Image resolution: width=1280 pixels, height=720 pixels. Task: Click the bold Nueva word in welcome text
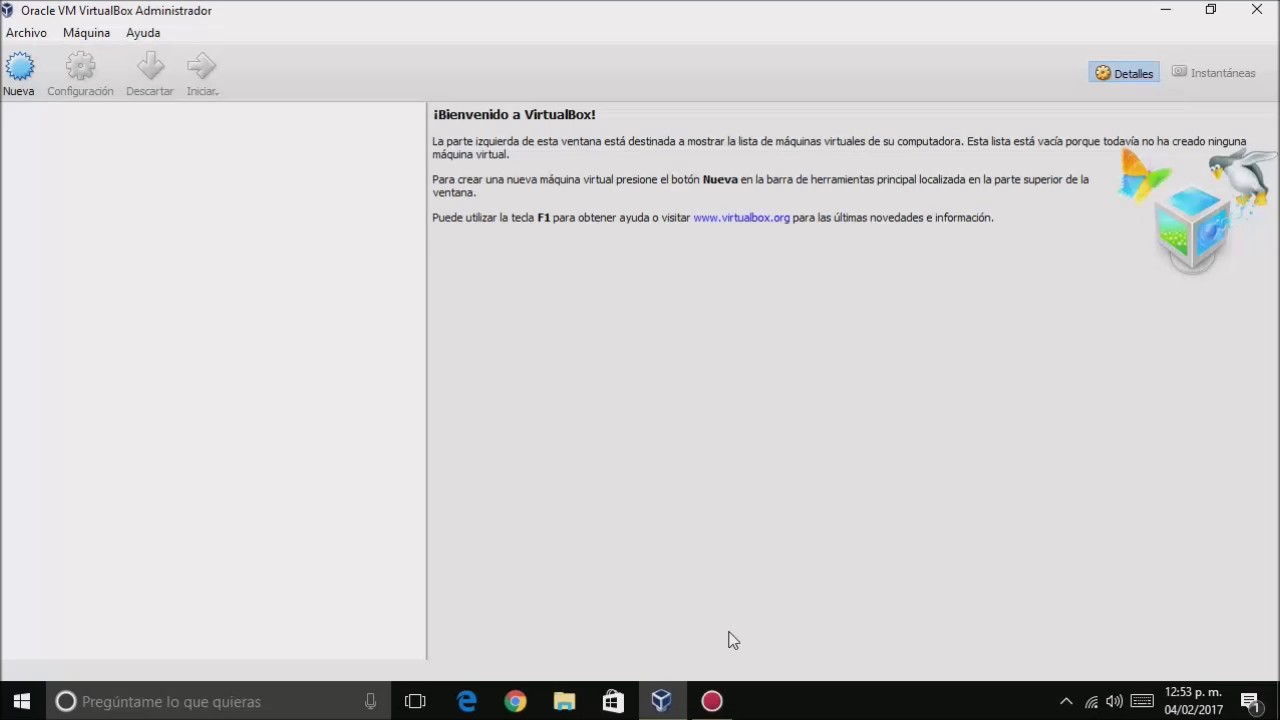point(720,180)
